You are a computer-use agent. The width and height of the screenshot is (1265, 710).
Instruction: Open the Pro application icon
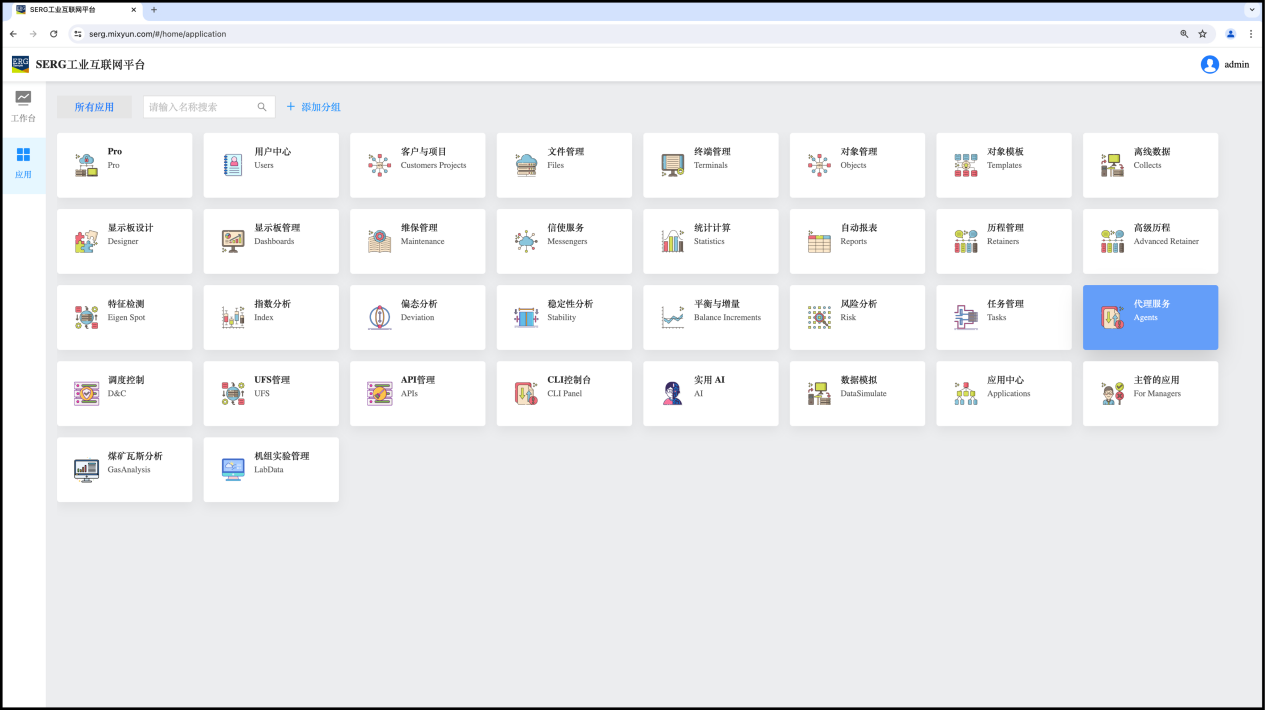point(86,166)
